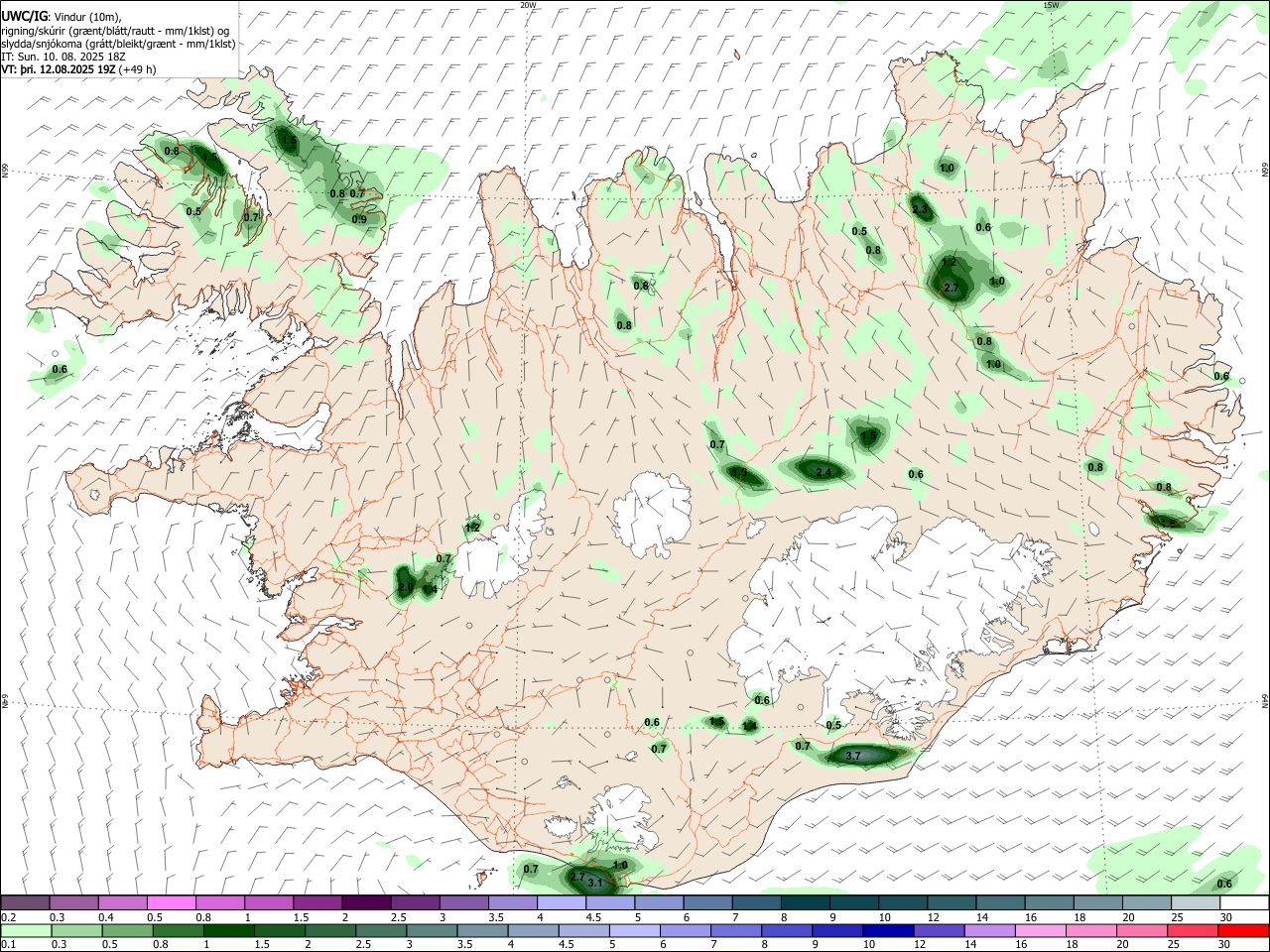Click the 0.9 precipitation value on the map

359,219
